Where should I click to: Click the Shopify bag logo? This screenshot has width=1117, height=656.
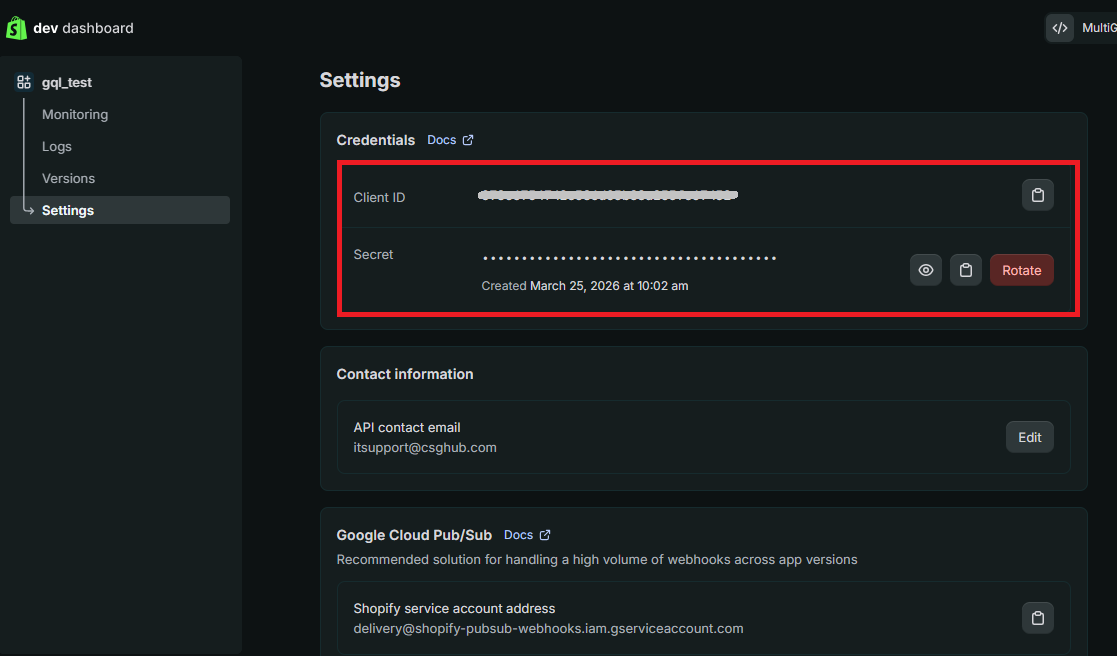(16, 28)
